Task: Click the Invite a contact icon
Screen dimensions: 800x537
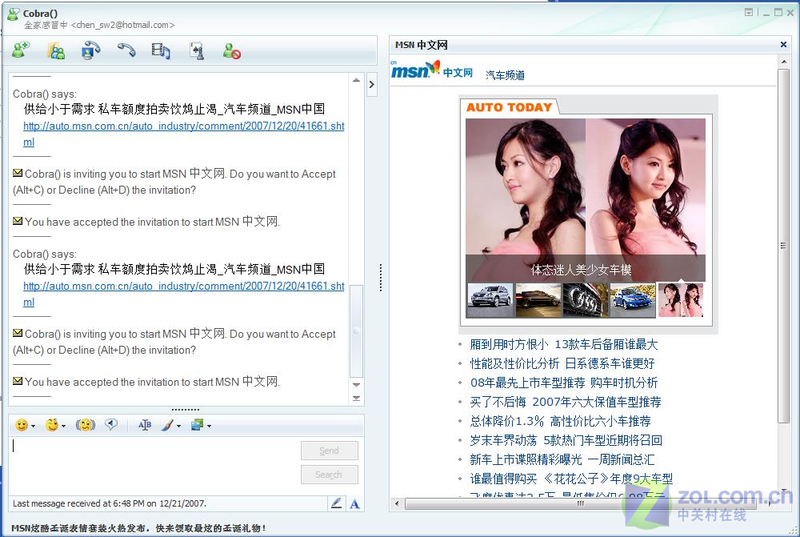Action: click(x=20, y=50)
